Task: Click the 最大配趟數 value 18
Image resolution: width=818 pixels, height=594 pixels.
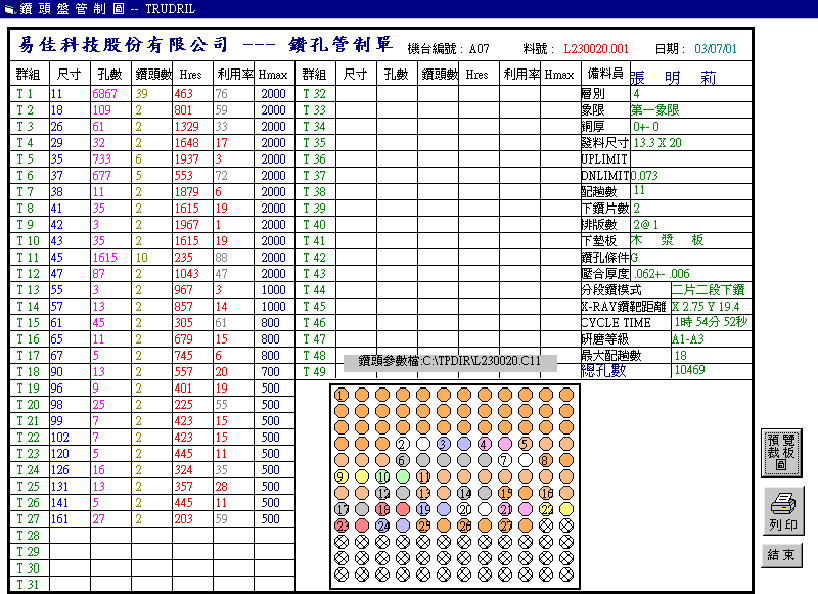Action: [x=681, y=356]
